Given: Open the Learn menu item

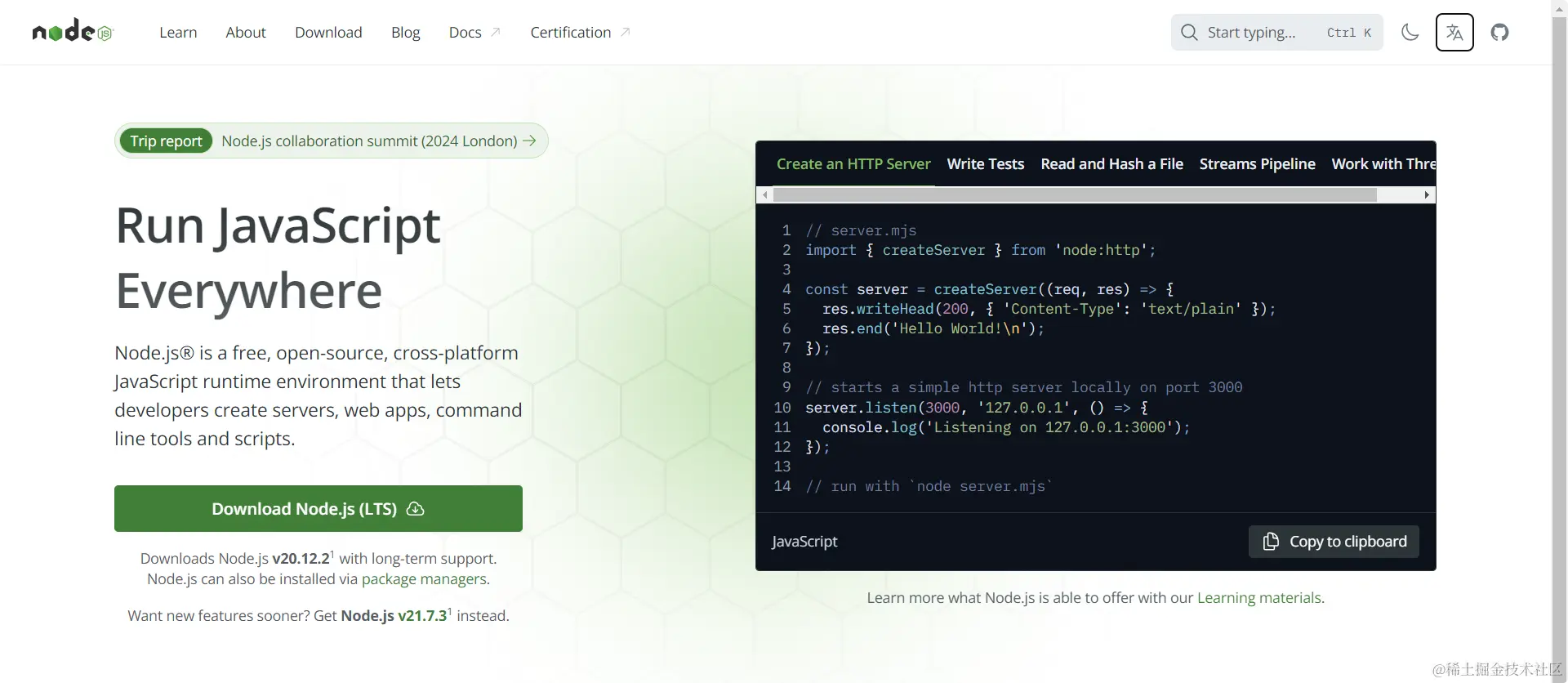Looking at the screenshot, I should [178, 33].
